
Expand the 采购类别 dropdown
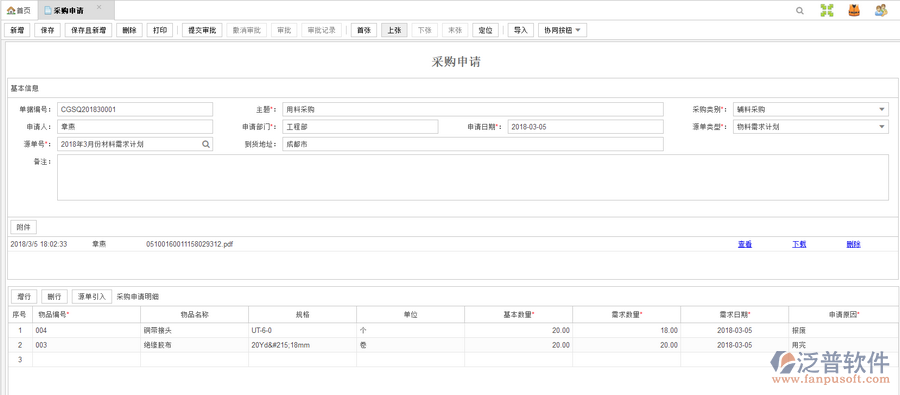[882, 109]
